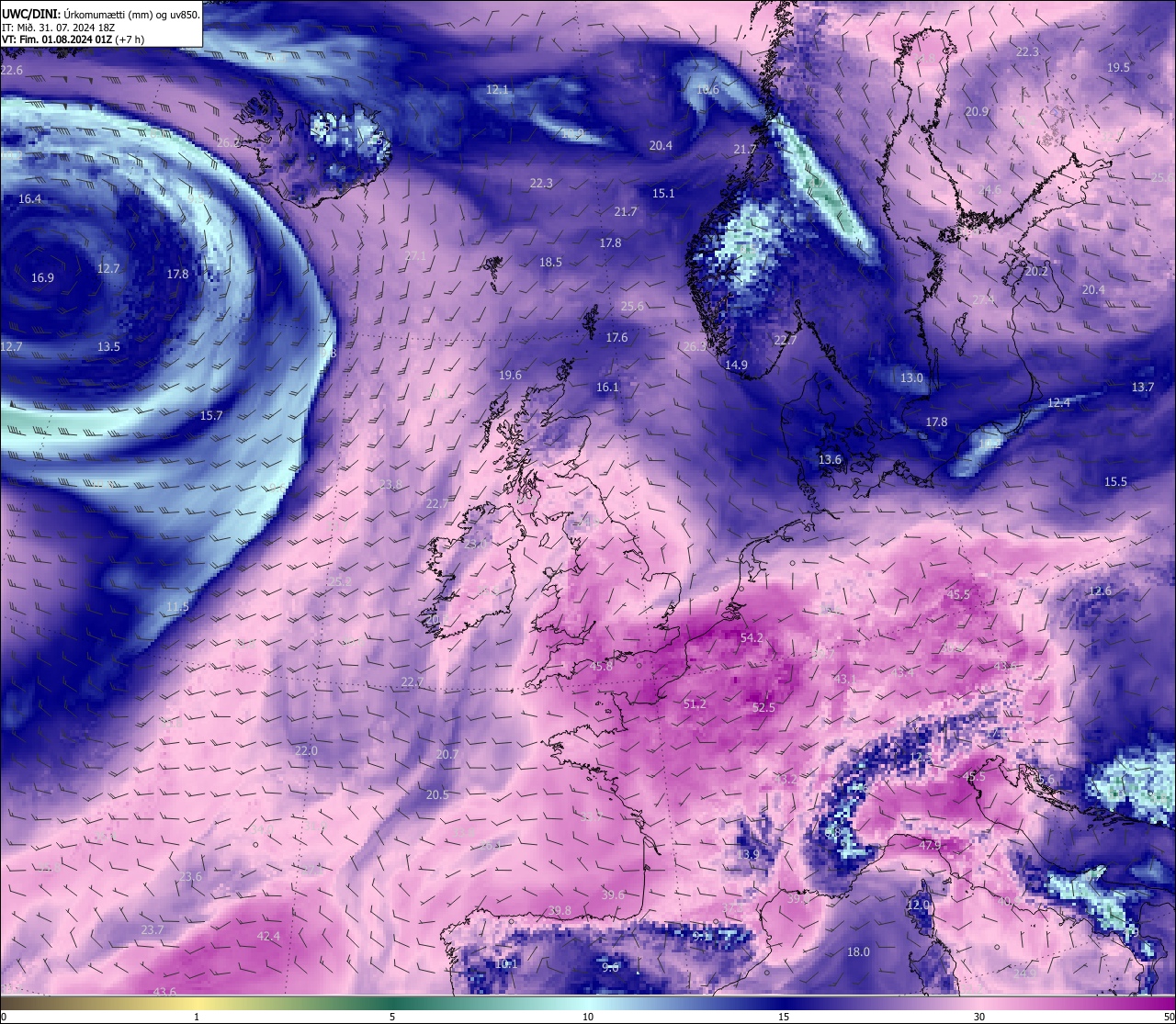This screenshot has height=1024, width=1176.
Task: Click the 1 tick on the color scale
Action: click(197, 1017)
